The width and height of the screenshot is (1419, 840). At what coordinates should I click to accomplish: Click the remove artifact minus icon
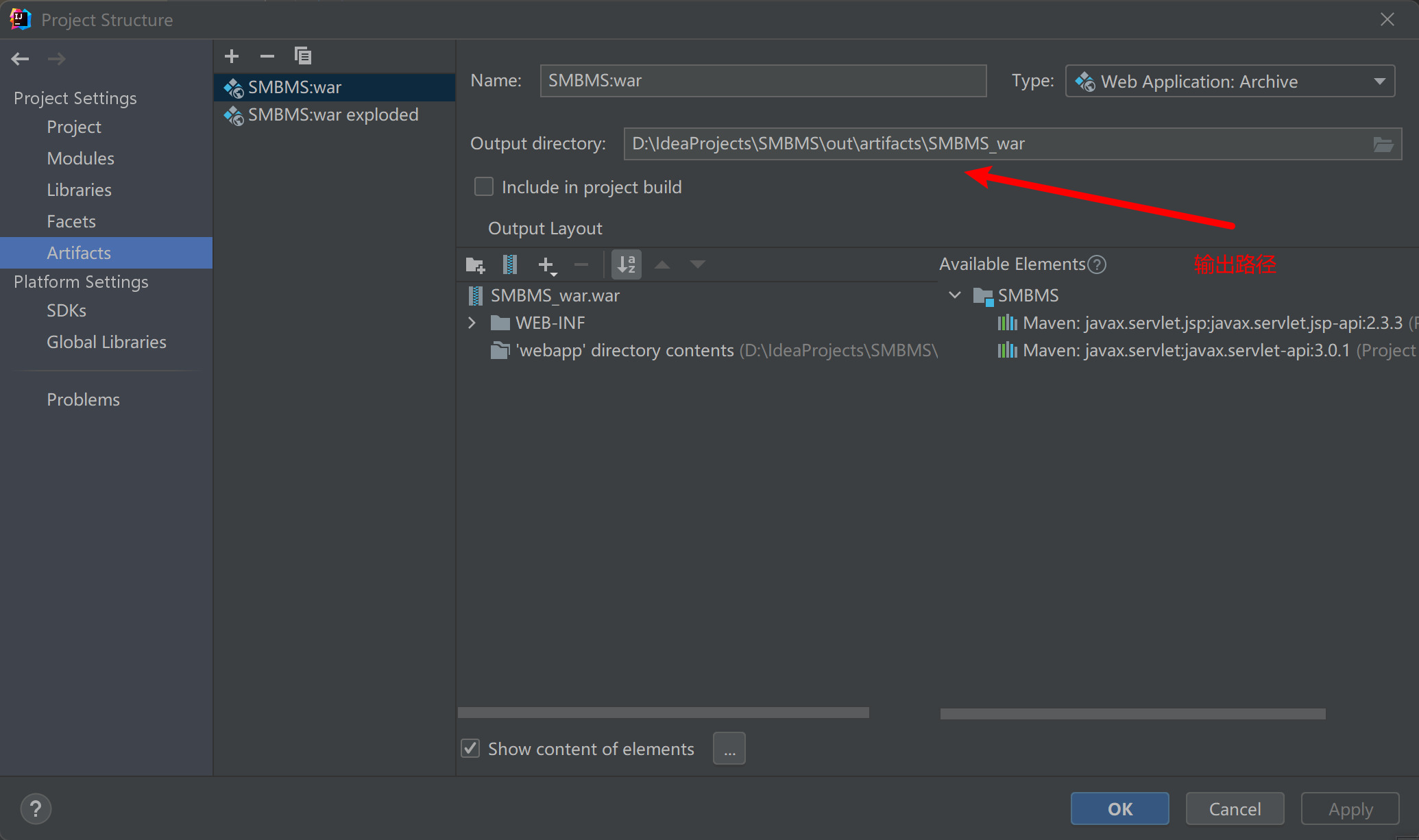(267, 56)
